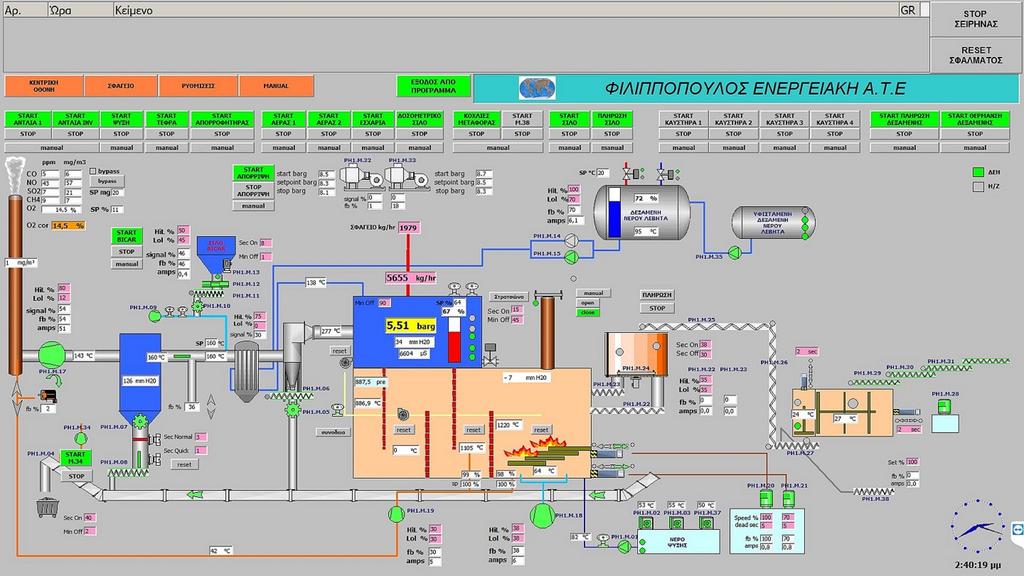
Task: Click the PH1.M.17 exhaust fan icon
Action: point(50,356)
